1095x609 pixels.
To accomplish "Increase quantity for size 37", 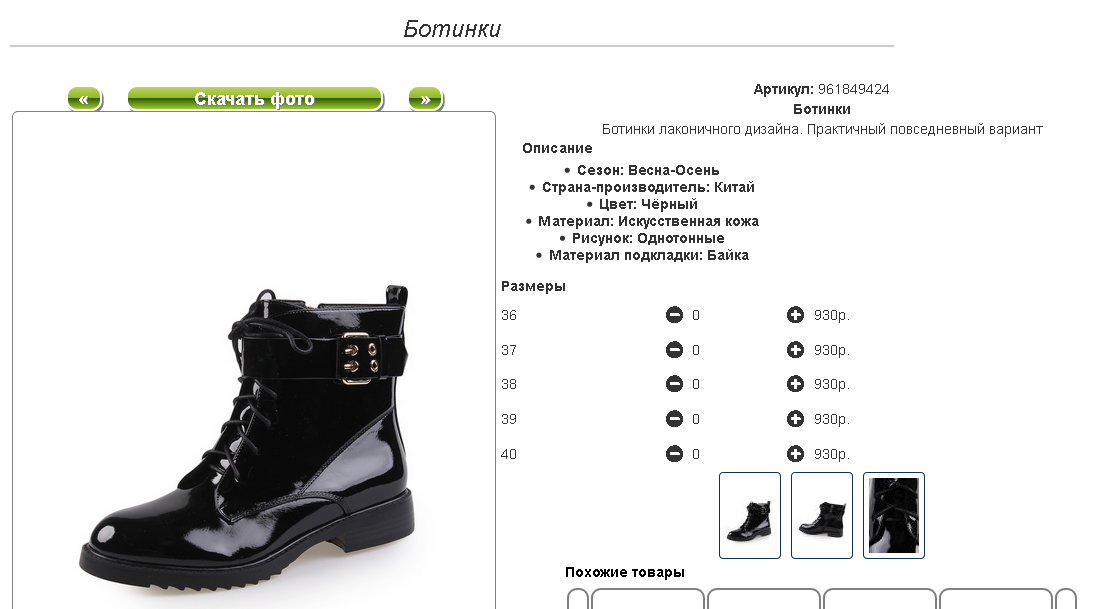I will (795, 349).
